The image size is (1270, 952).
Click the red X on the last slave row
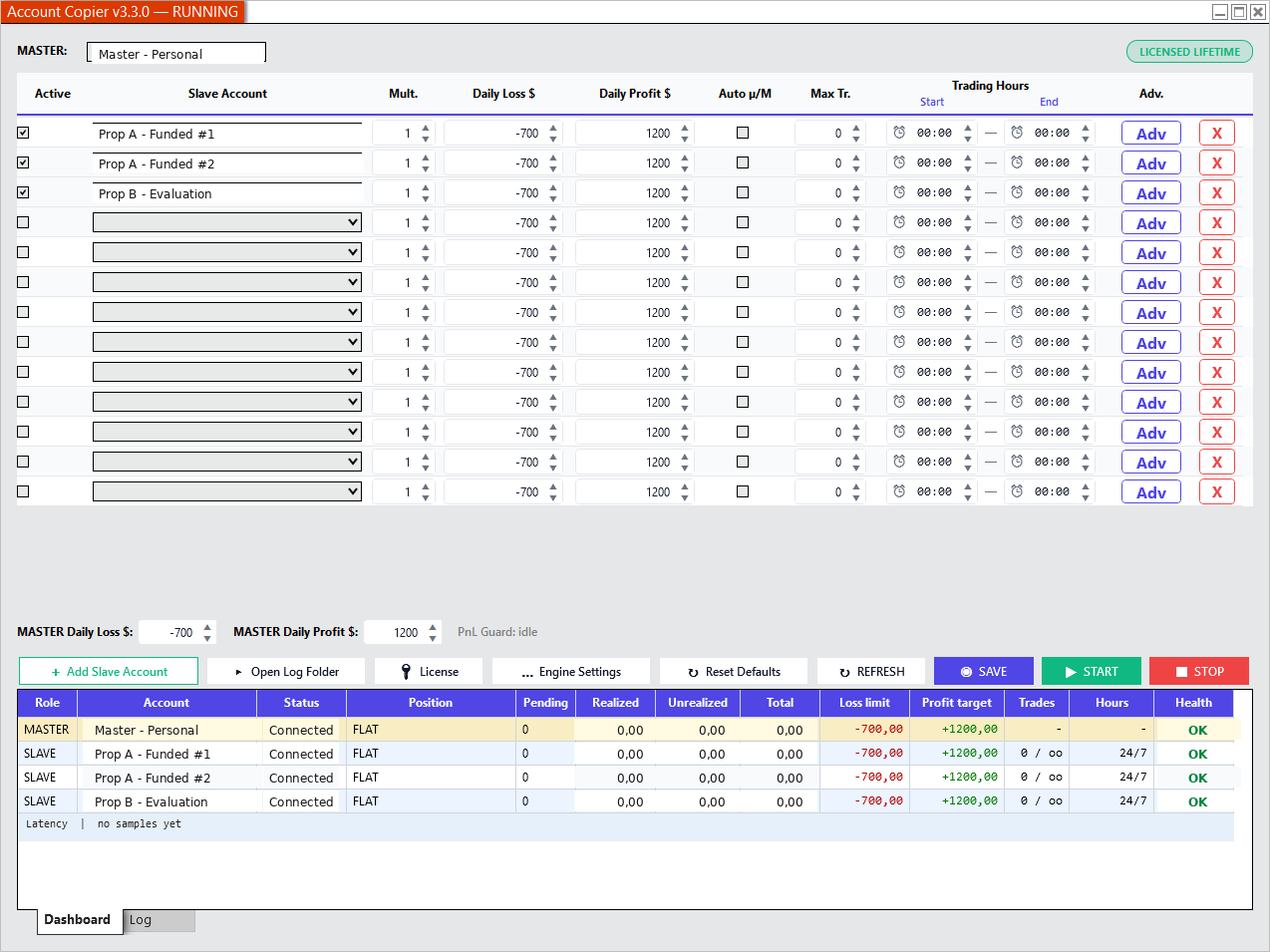click(x=1217, y=492)
